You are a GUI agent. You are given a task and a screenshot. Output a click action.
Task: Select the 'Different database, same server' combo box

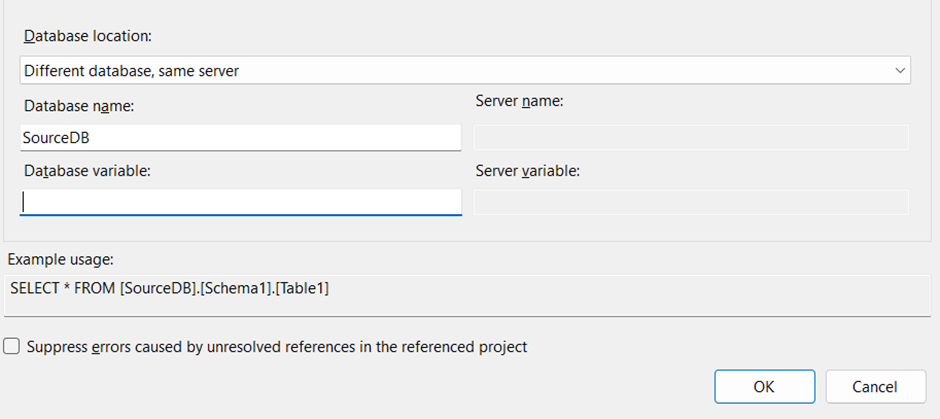(x=465, y=71)
